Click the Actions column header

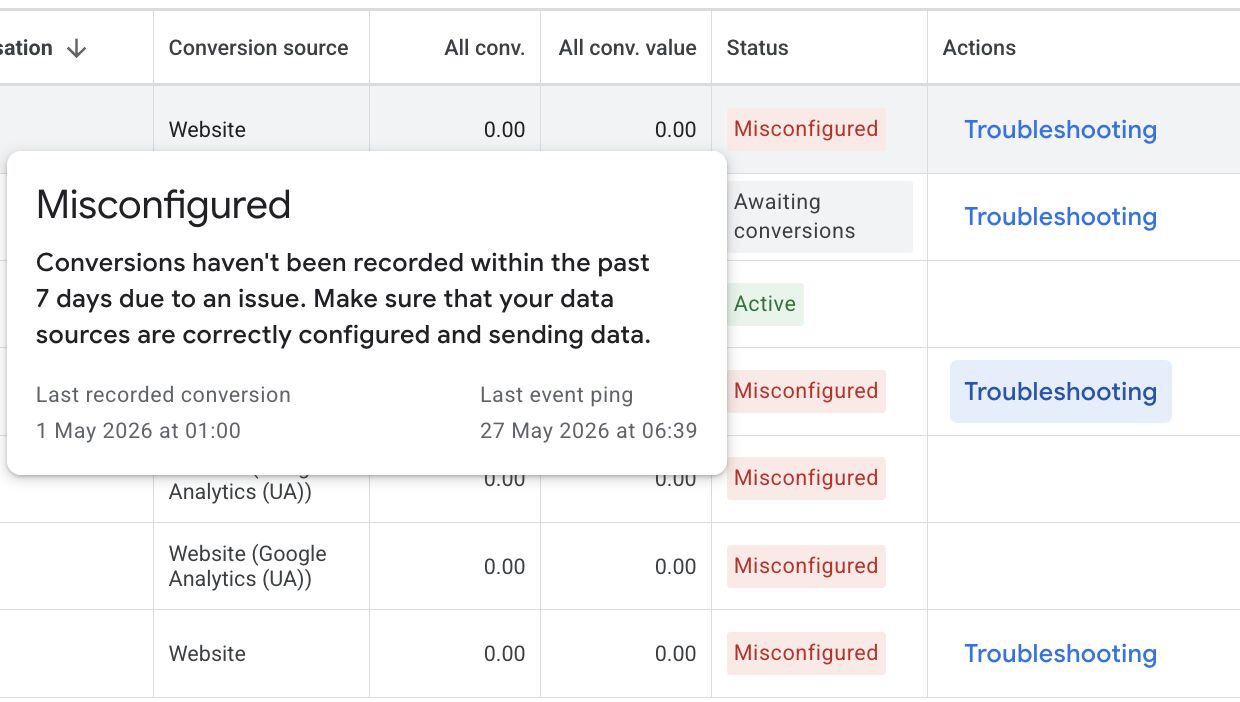coord(979,48)
